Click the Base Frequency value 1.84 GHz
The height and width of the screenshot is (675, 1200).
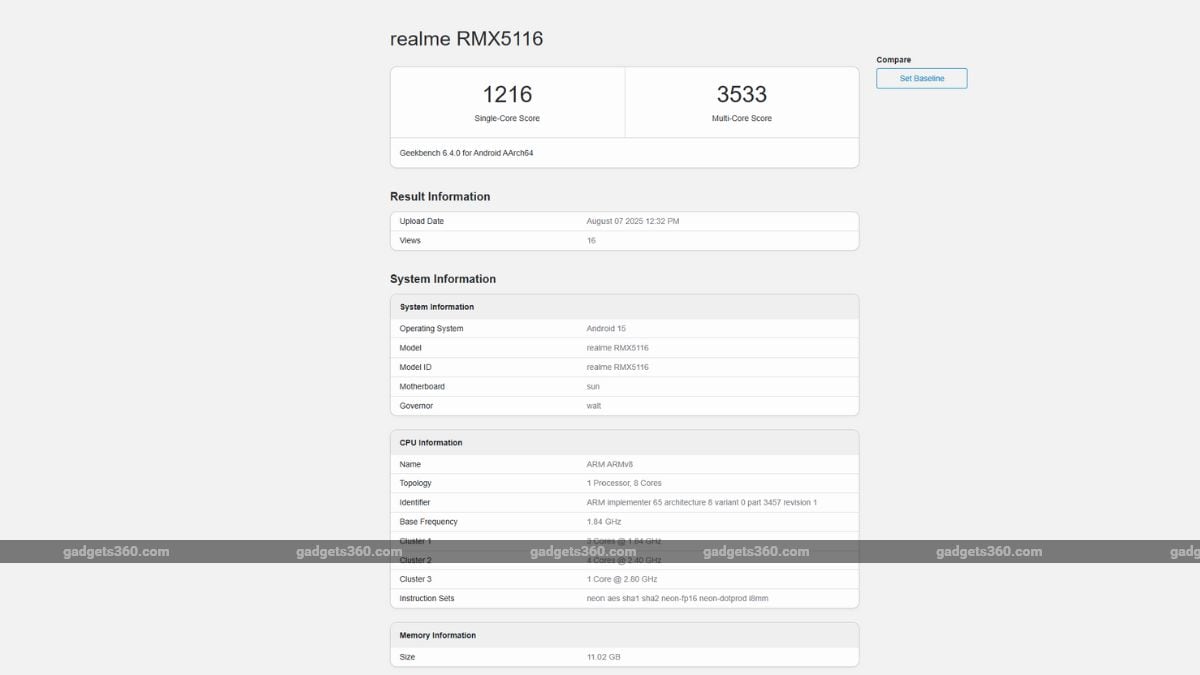(x=602, y=522)
